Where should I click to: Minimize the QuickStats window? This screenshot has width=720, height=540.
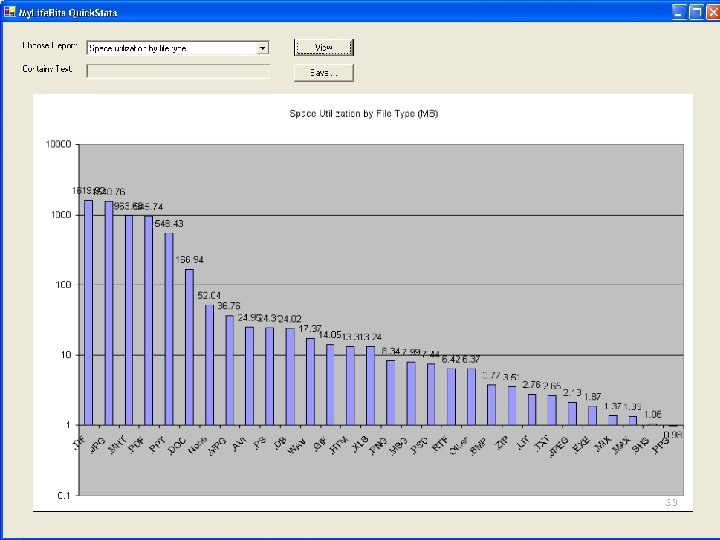coord(680,11)
